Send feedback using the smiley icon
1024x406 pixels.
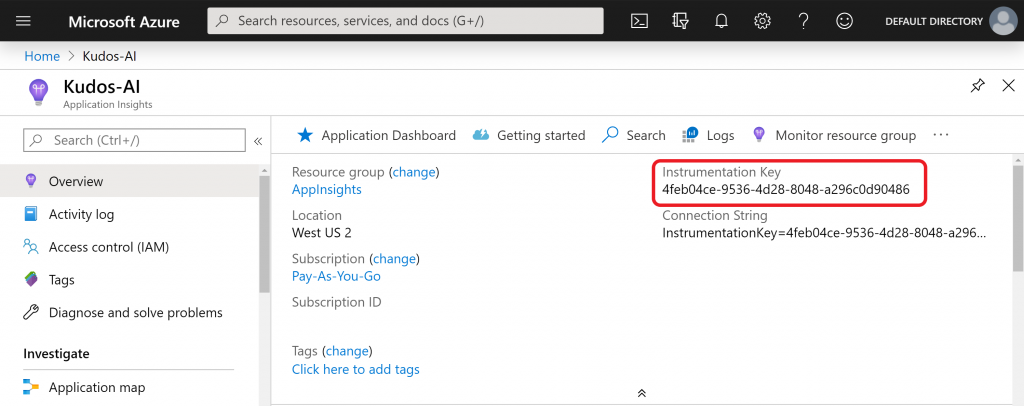(x=844, y=21)
